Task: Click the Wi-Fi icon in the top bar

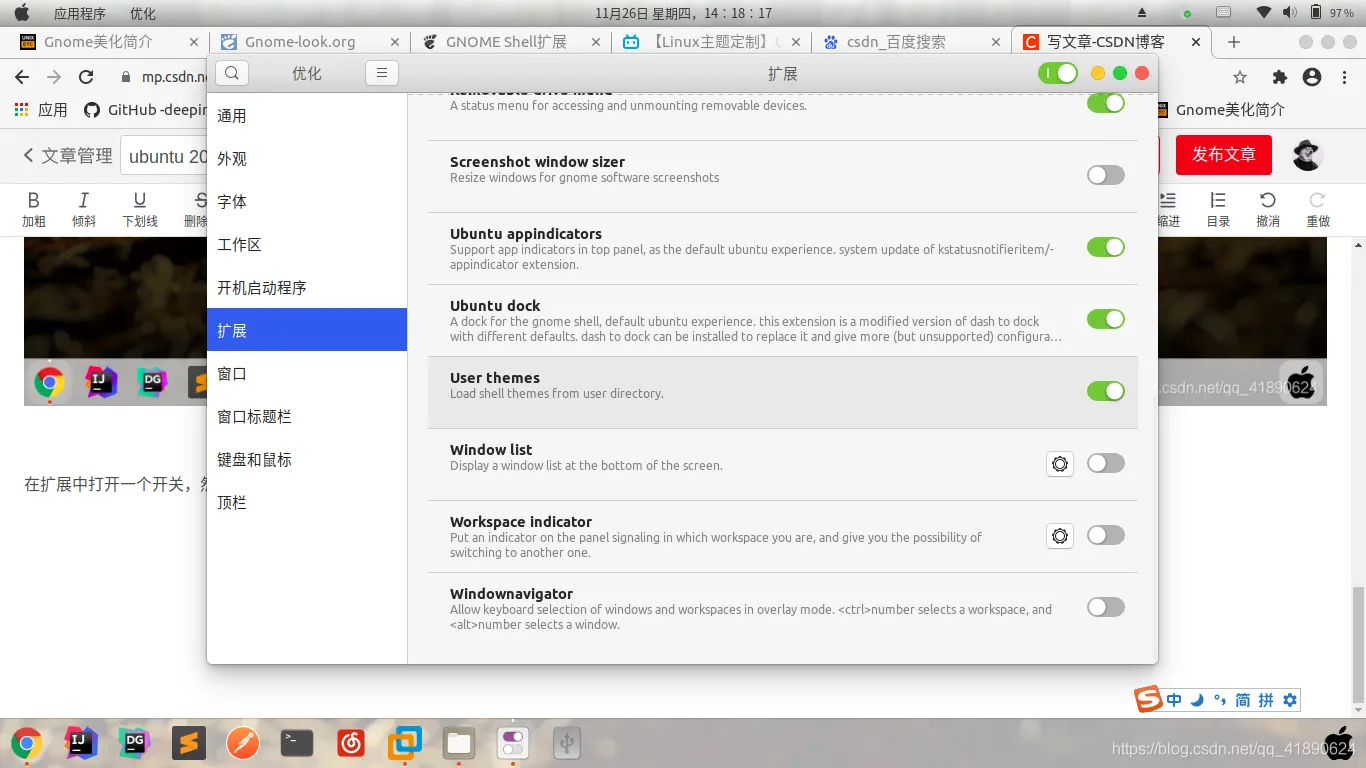Action: click(x=1264, y=13)
